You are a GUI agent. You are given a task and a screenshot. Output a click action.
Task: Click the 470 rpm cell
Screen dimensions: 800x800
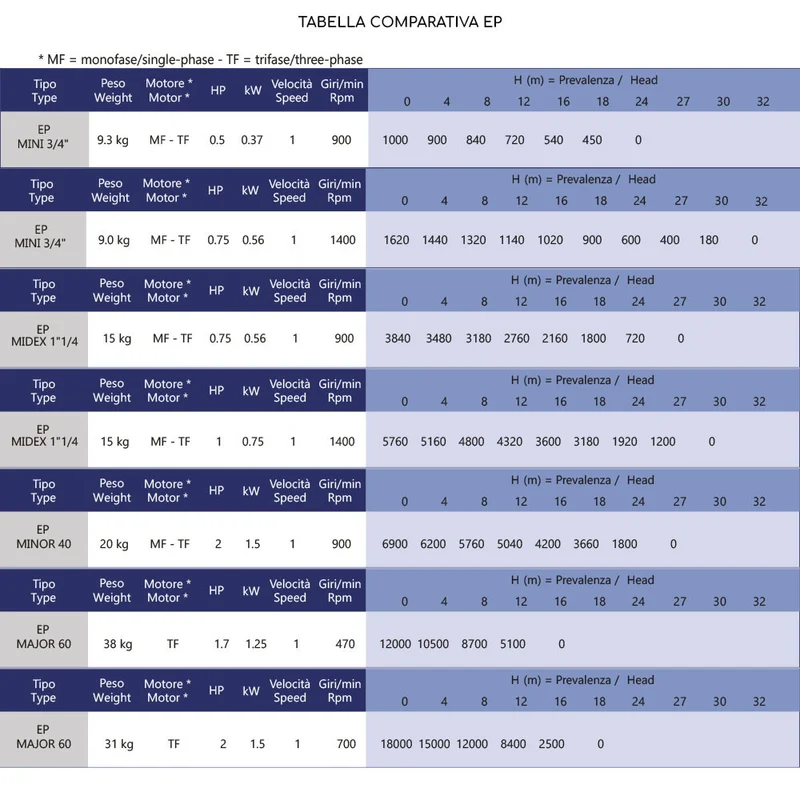(345, 644)
